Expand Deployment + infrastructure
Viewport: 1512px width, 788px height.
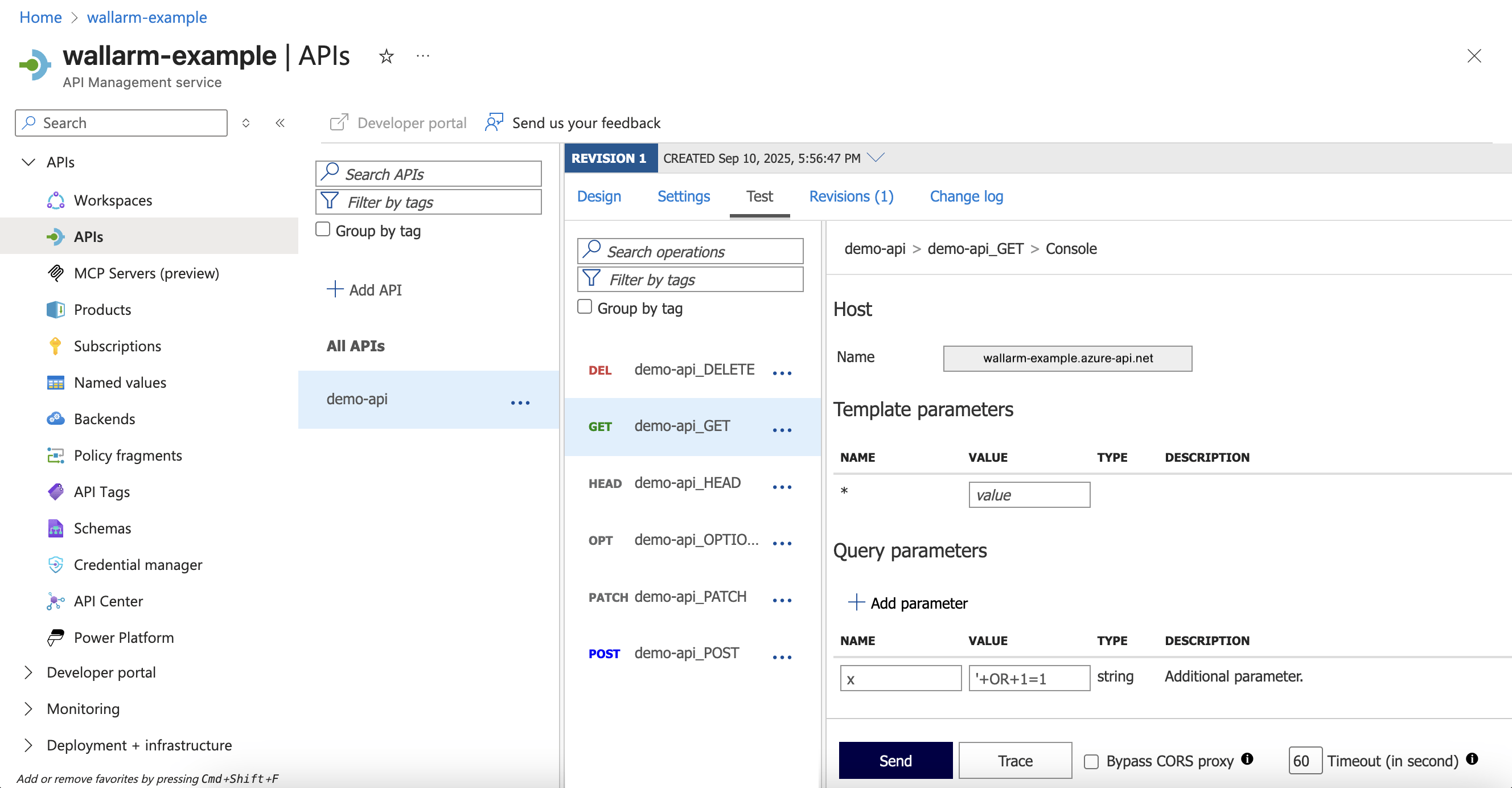(138, 745)
